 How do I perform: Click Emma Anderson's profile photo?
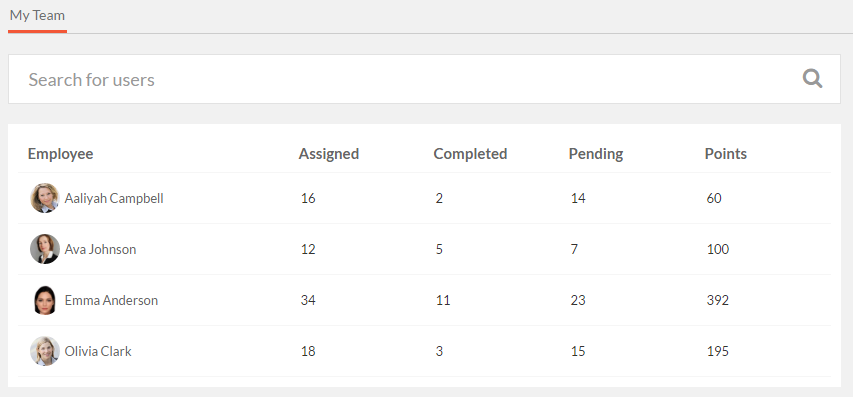coord(45,300)
